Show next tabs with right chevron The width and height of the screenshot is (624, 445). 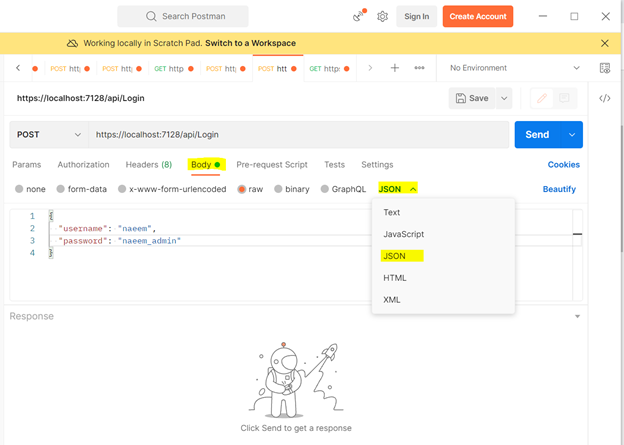[370, 68]
